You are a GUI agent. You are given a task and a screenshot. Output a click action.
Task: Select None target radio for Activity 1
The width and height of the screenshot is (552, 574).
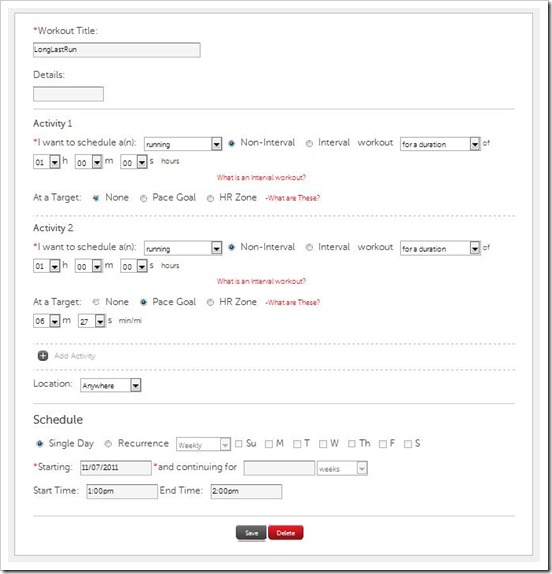(96, 198)
